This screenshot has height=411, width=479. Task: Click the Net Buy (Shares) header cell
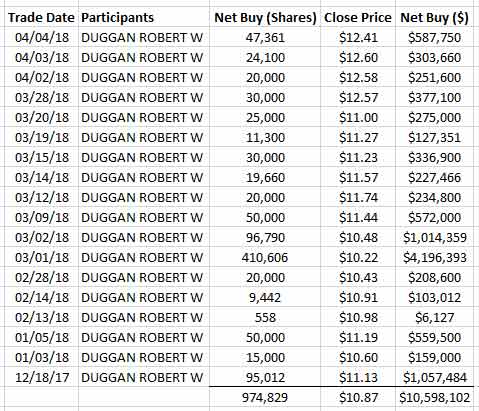point(265,17)
